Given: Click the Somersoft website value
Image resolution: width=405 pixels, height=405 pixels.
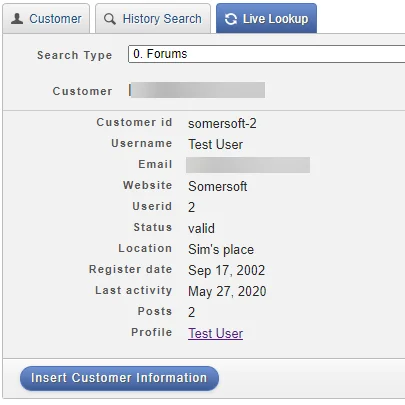Looking at the screenshot, I should coord(218,186).
